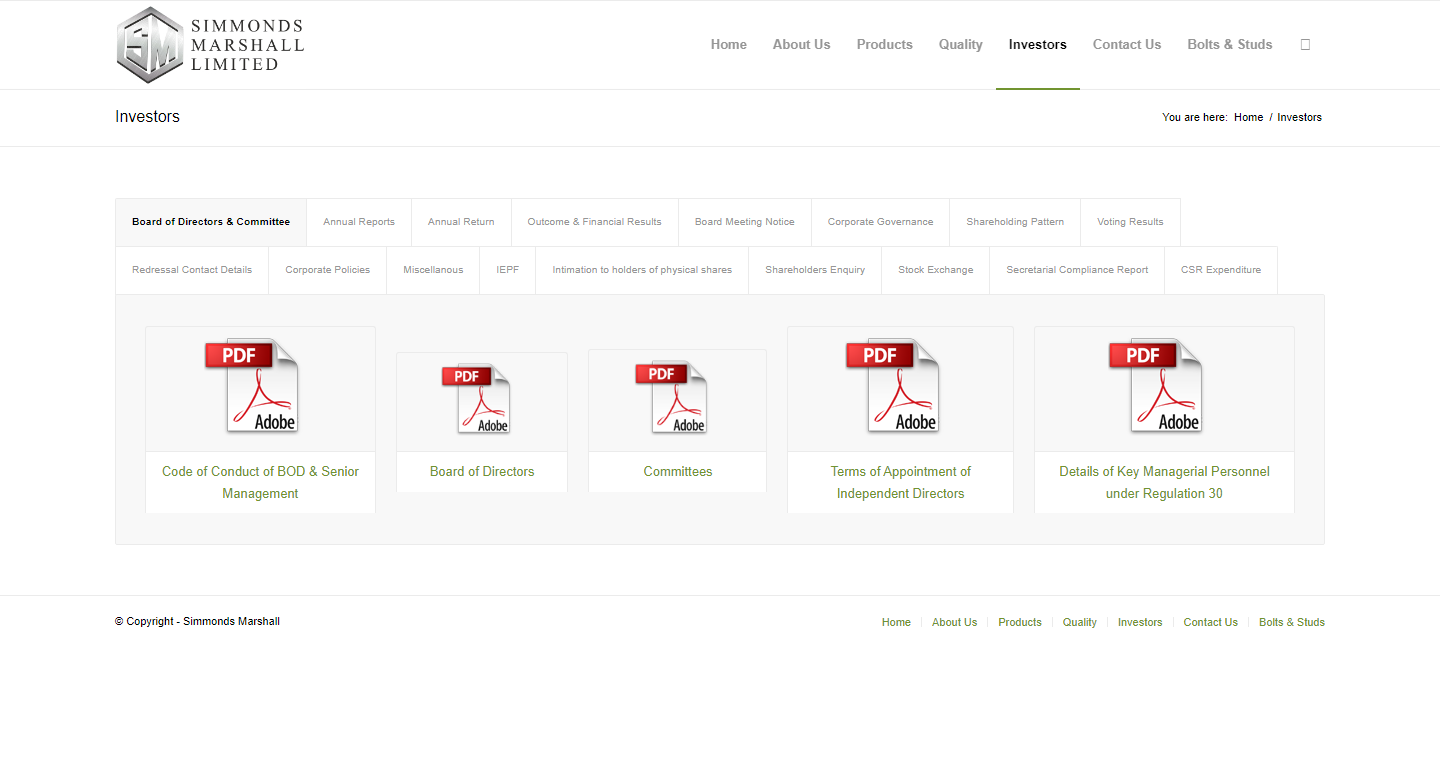The width and height of the screenshot is (1440, 783).
Task: Go to Home in top navigation
Action: click(729, 45)
